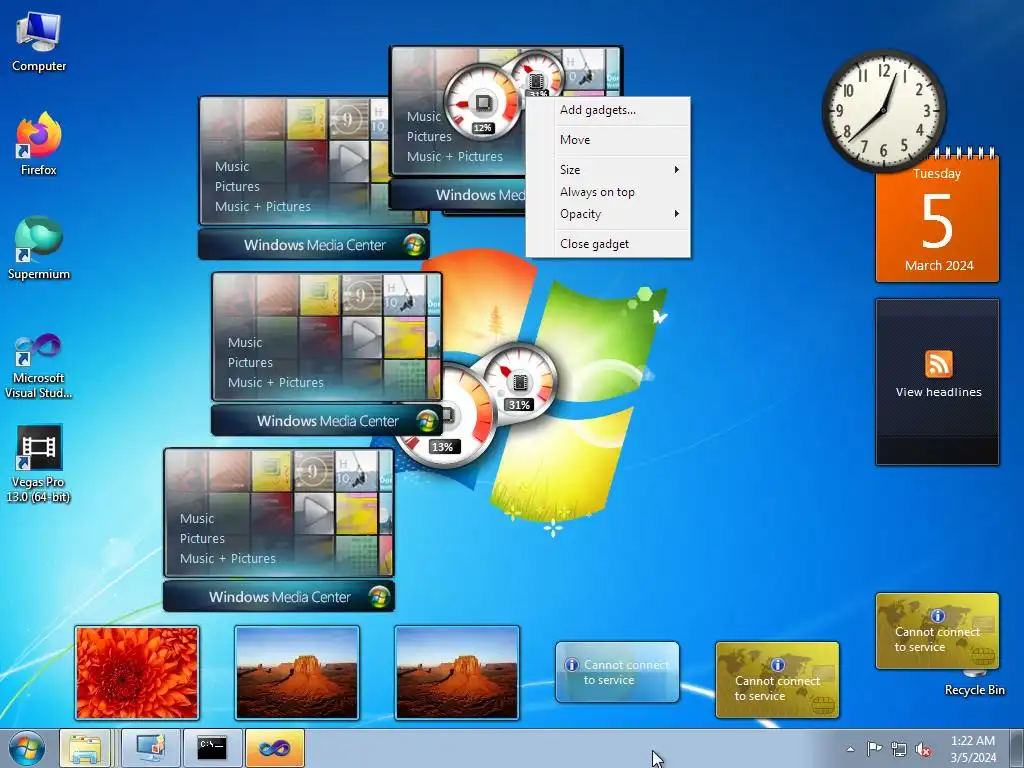The height and width of the screenshot is (768, 1024).
Task: Open the taskbar clock showing 1:22 AM
Action: (972, 749)
